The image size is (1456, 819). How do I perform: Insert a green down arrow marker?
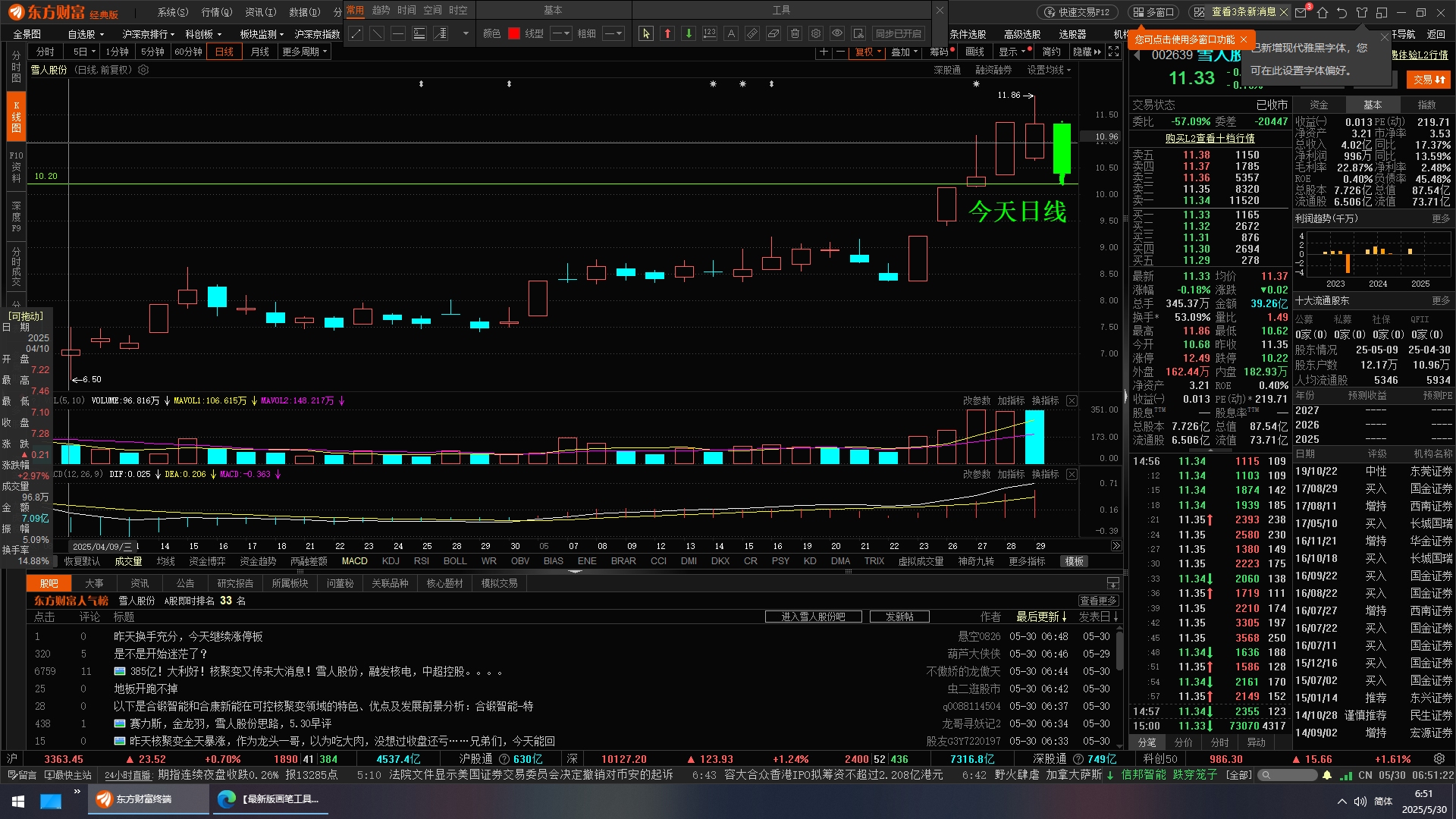[689, 33]
